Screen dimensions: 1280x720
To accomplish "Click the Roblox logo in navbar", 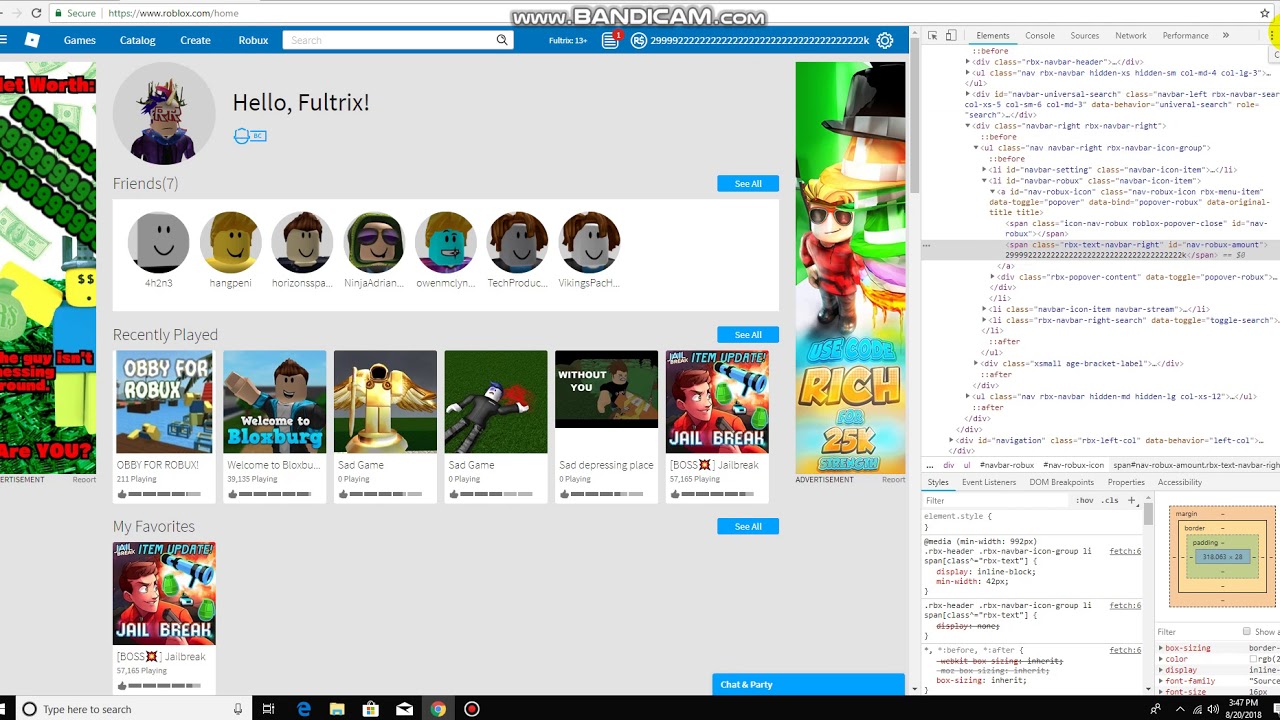I will (32, 40).
